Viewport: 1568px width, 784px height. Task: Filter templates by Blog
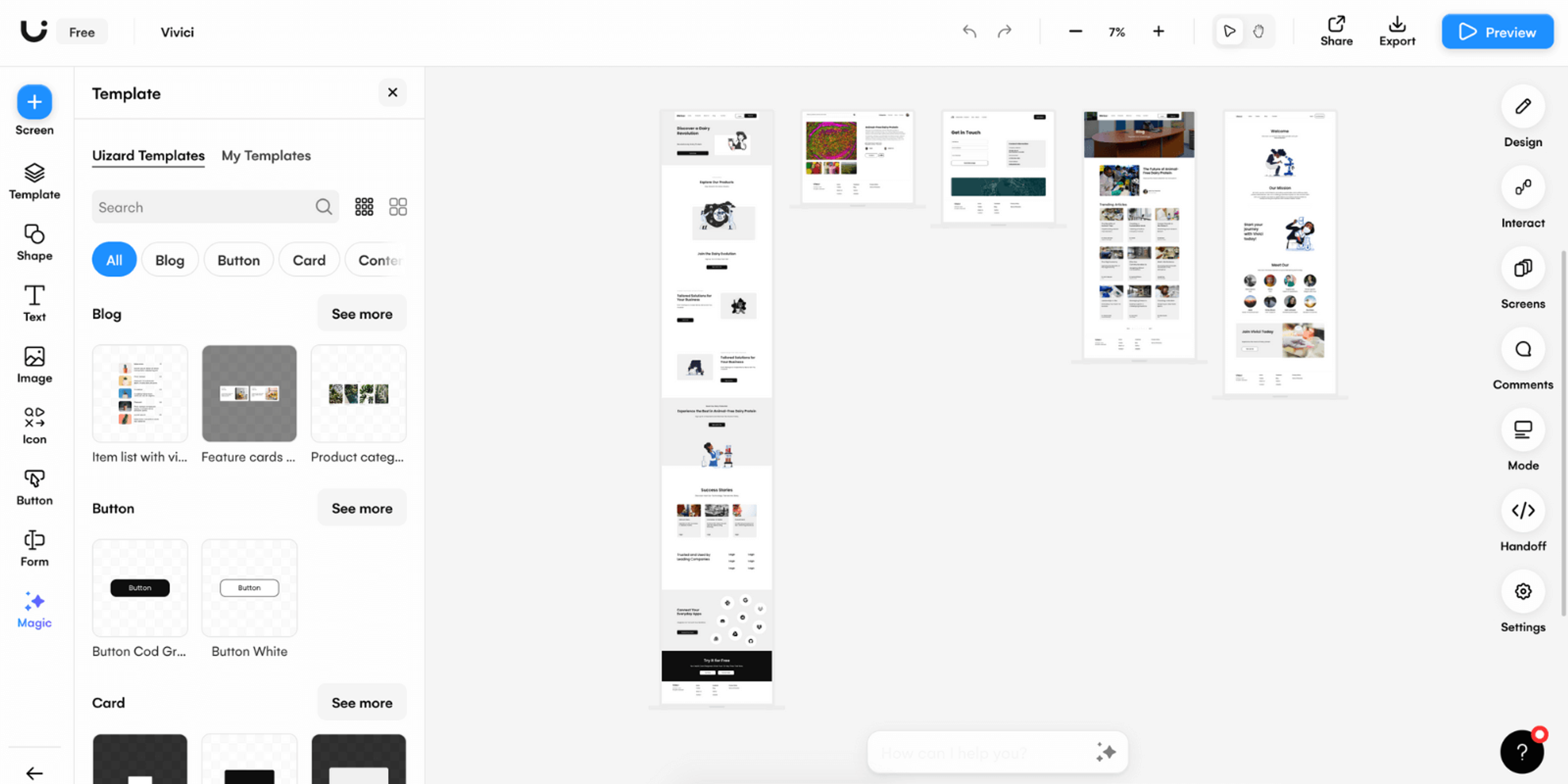169,260
